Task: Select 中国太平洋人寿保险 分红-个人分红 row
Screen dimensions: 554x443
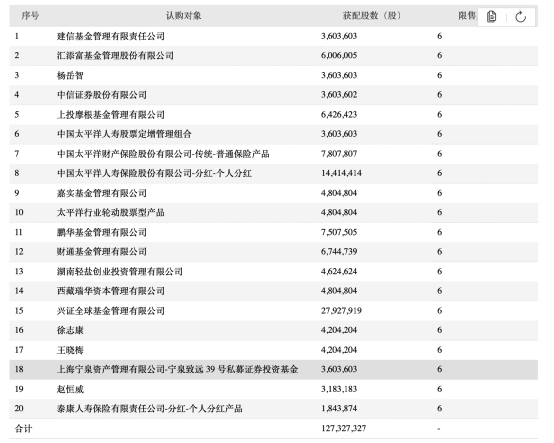Action: [274, 173]
